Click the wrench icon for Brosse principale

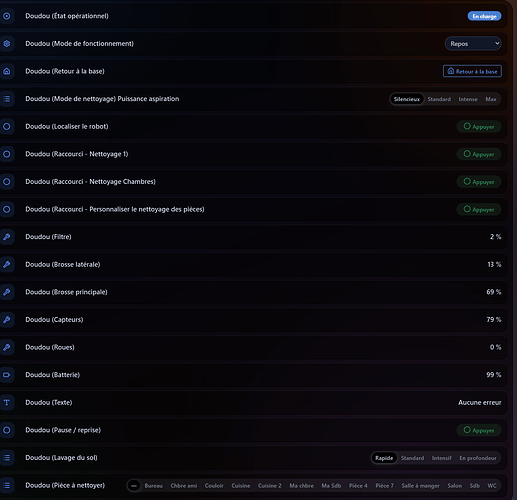tap(7, 292)
